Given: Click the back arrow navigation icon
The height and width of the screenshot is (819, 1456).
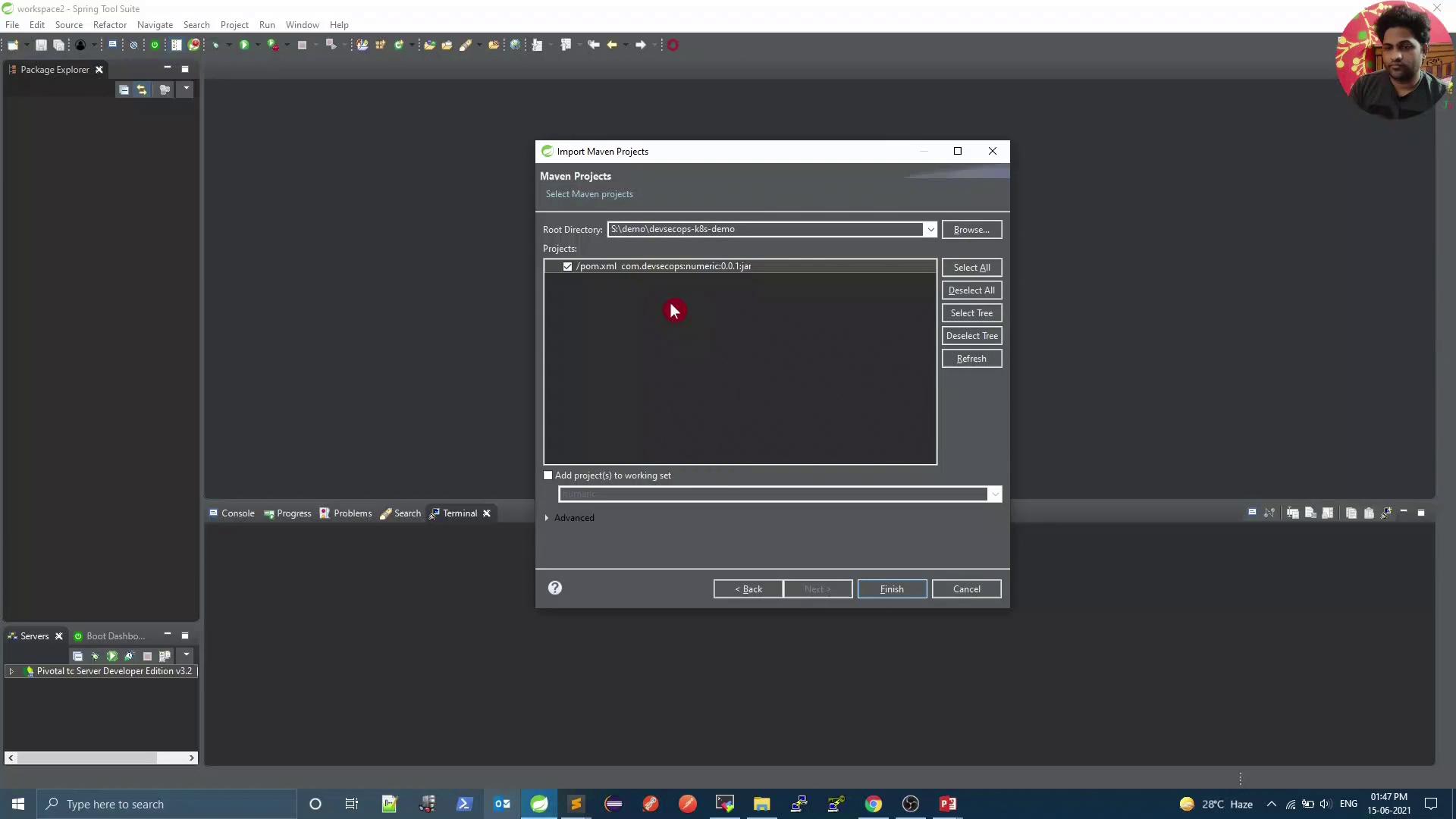Looking at the screenshot, I should coord(611,45).
